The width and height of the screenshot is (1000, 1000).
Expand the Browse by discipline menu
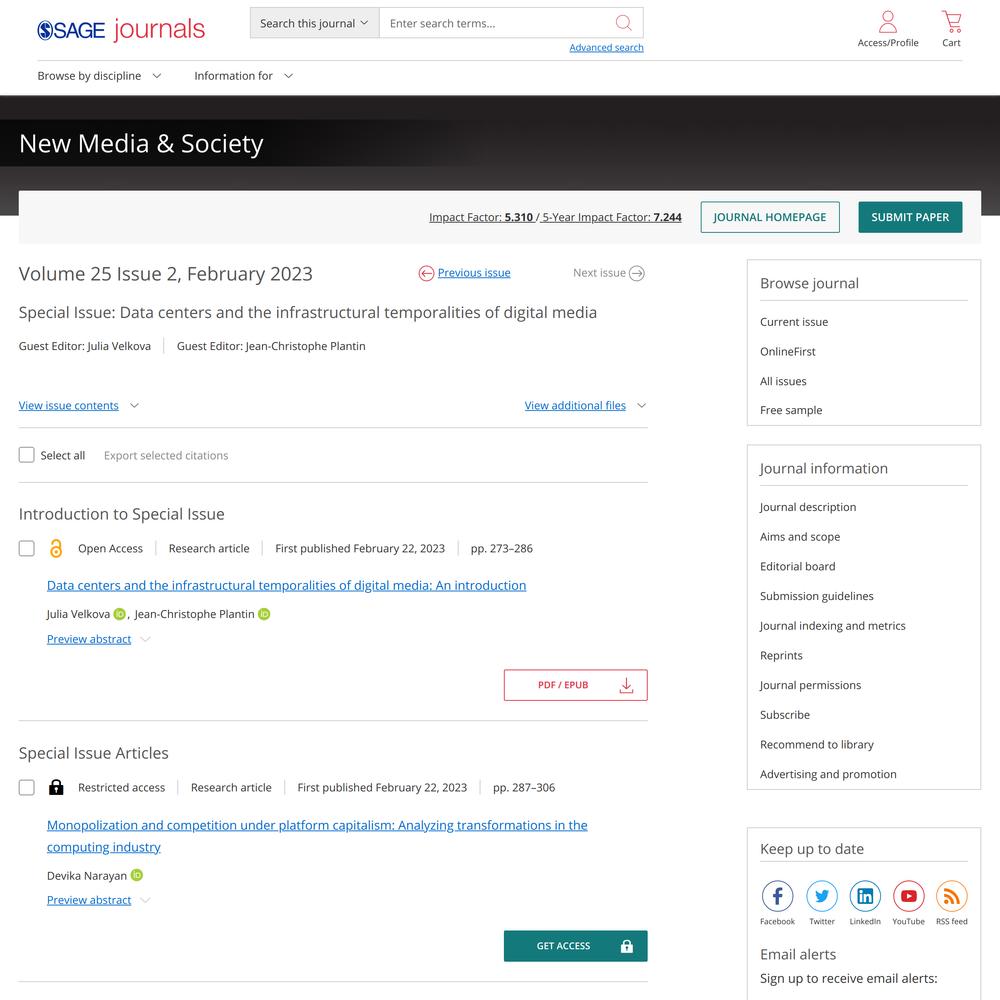point(99,76)
